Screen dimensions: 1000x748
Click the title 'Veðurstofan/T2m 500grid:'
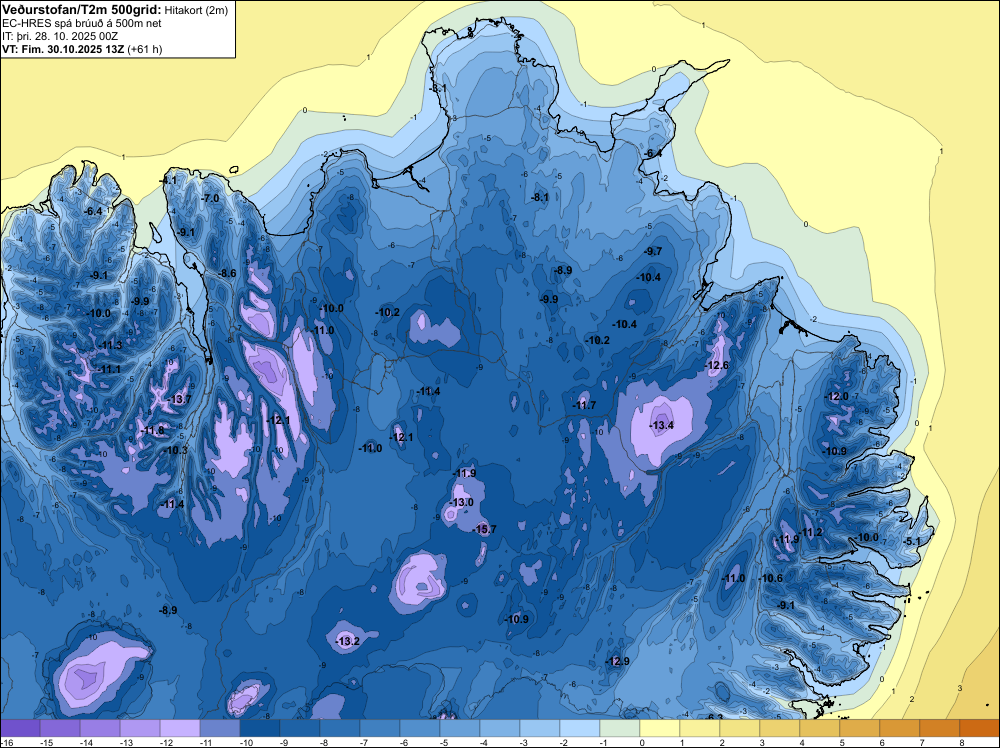[x=82, y=10]
